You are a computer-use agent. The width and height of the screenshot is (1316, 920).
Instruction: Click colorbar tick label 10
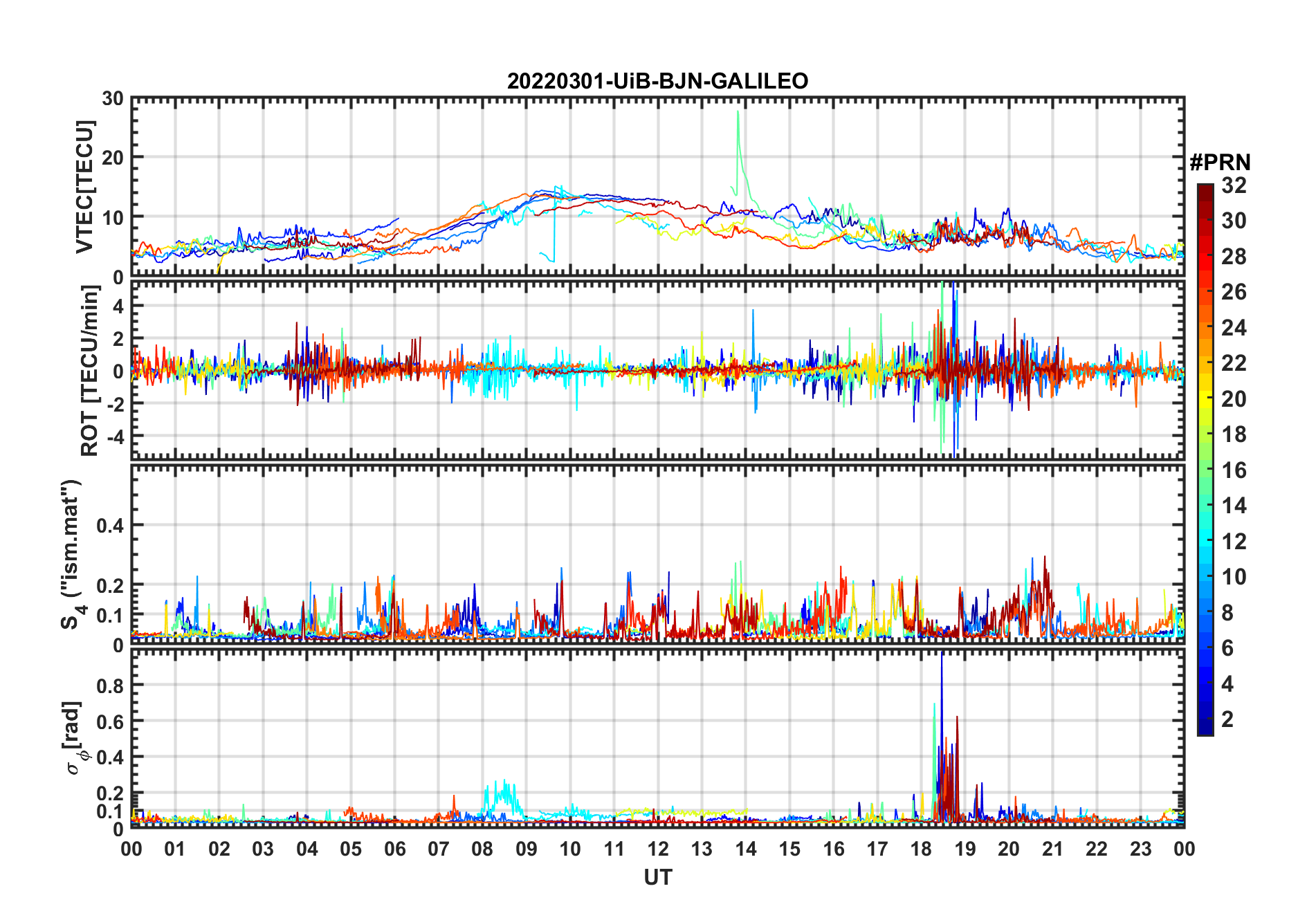coord(1234,577)
